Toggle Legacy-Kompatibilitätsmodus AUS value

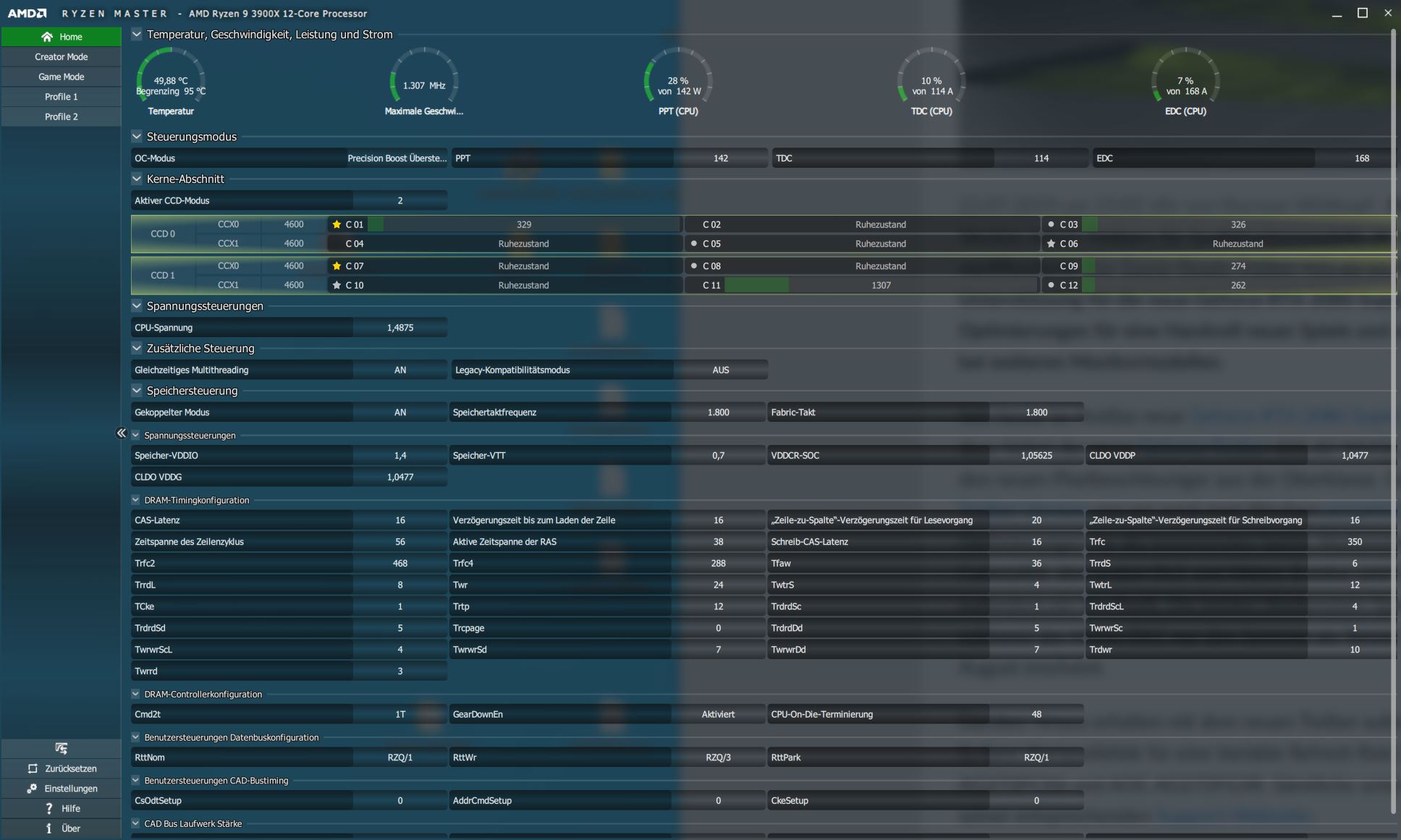pos(720,370)
